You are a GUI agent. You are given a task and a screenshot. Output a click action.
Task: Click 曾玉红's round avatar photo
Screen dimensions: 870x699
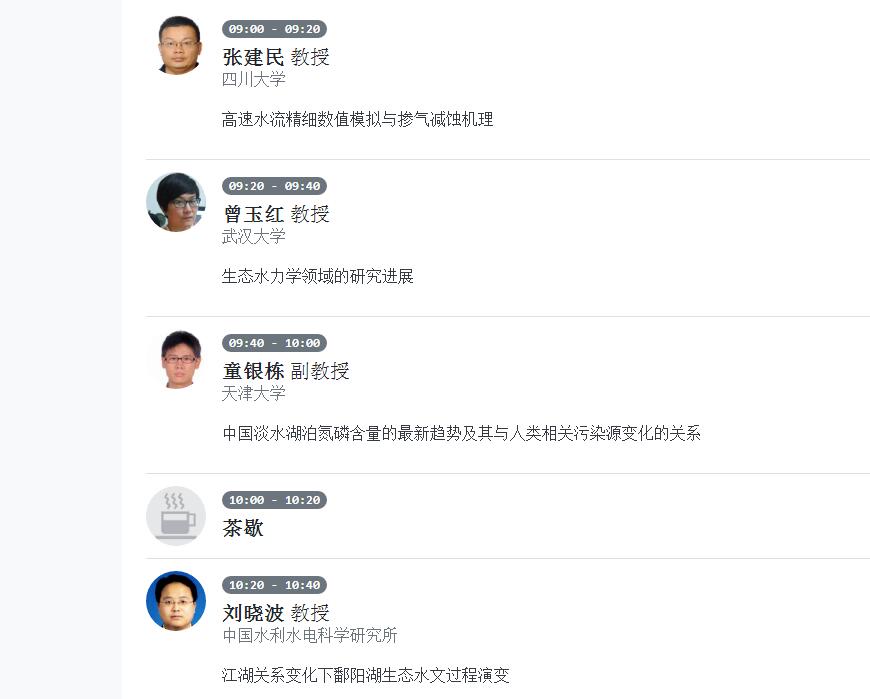176,202
